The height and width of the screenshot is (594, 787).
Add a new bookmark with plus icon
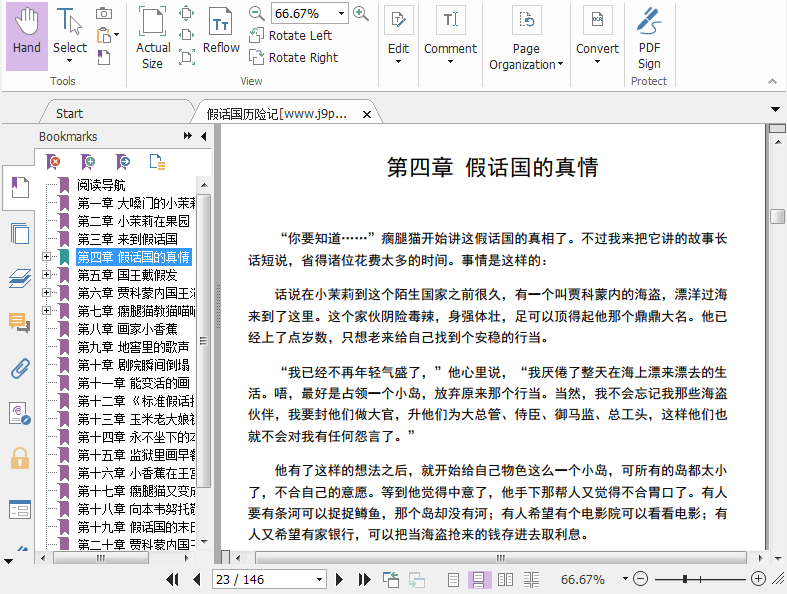[x=88, y=161]
